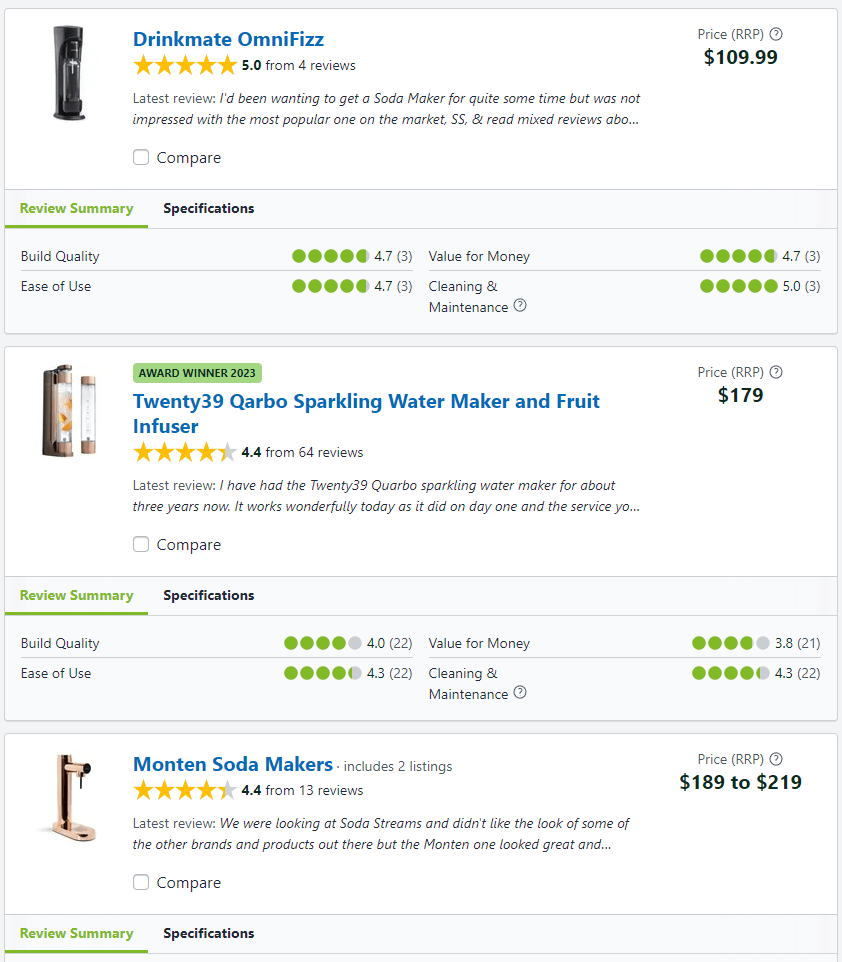Select Review Summary tab under Twenty39 Qarbo
842x962 pixels.
click(x=77, y=596)
